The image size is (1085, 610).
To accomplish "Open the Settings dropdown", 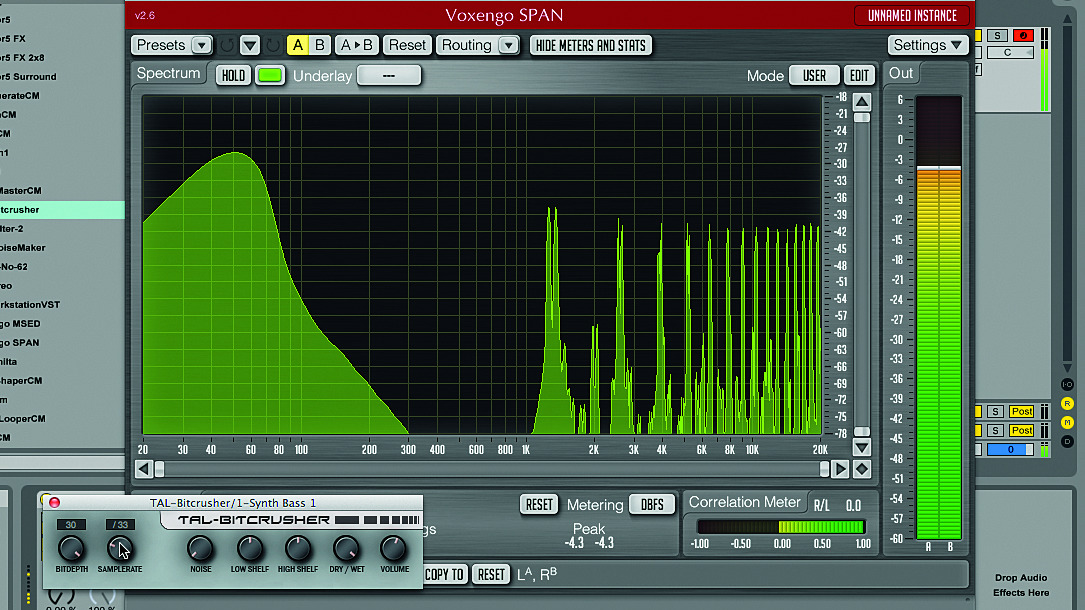I will click(927, 46).
